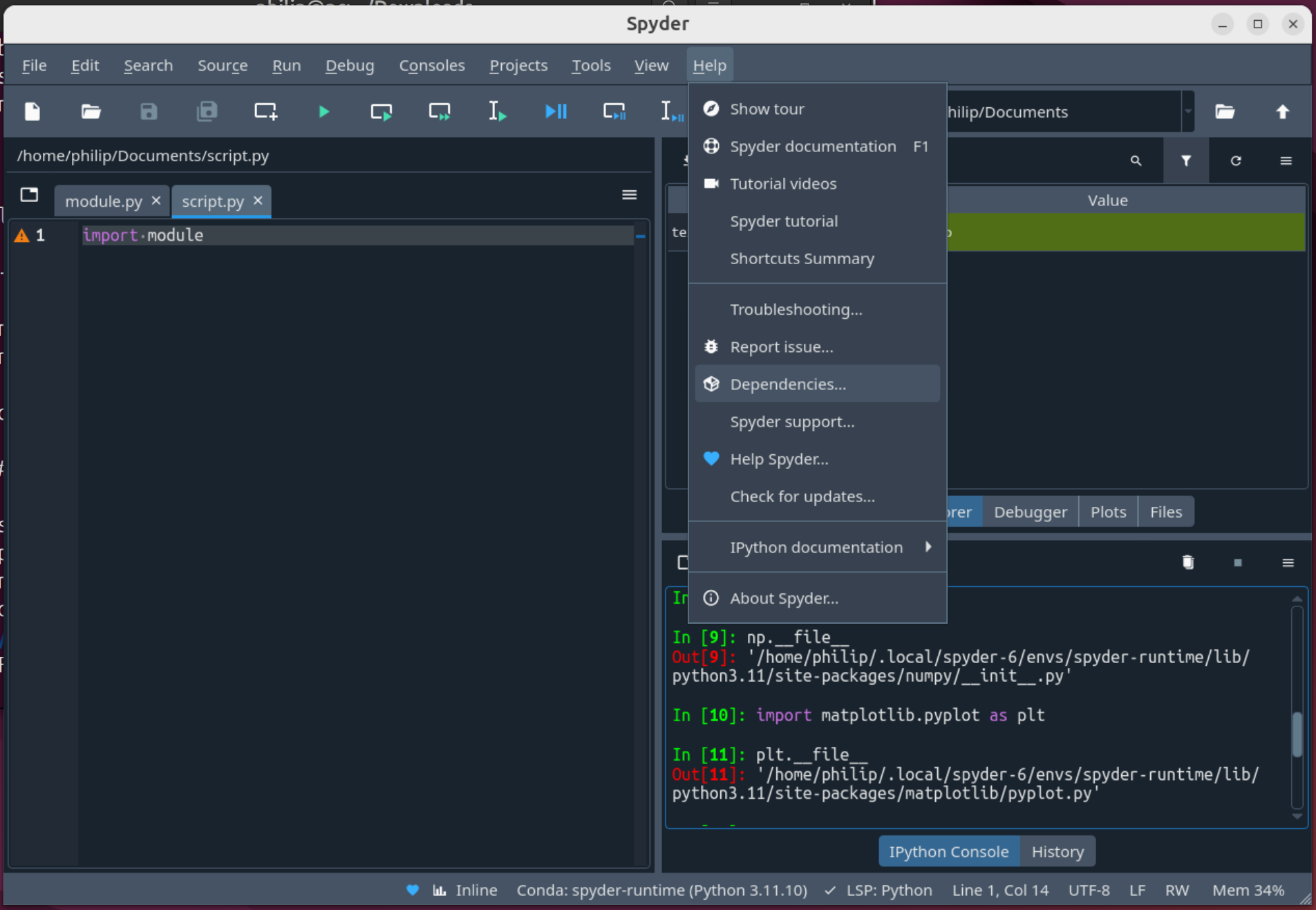1316x910 pixels.
Task: Debug cell toolbar icon
Action: (x=614, y=111)
